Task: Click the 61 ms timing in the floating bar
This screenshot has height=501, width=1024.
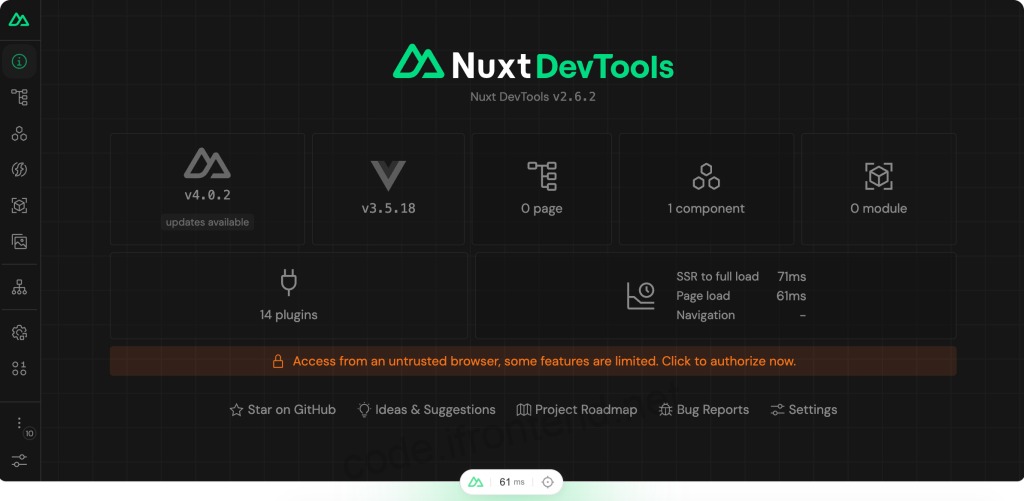Action: coord(512,482)
